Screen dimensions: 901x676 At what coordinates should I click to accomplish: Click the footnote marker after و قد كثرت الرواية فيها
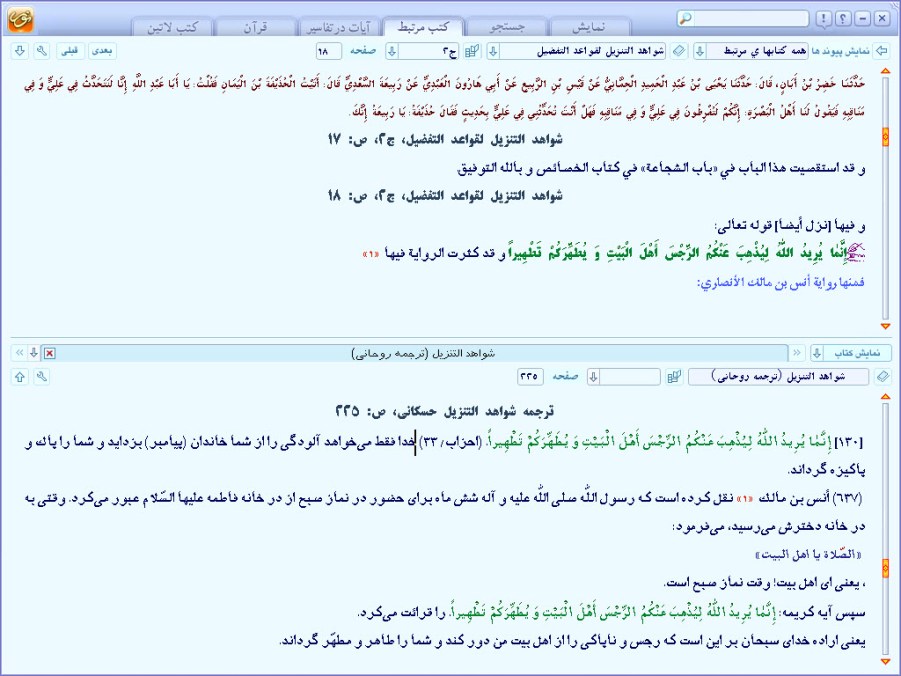tap(371, 254)
